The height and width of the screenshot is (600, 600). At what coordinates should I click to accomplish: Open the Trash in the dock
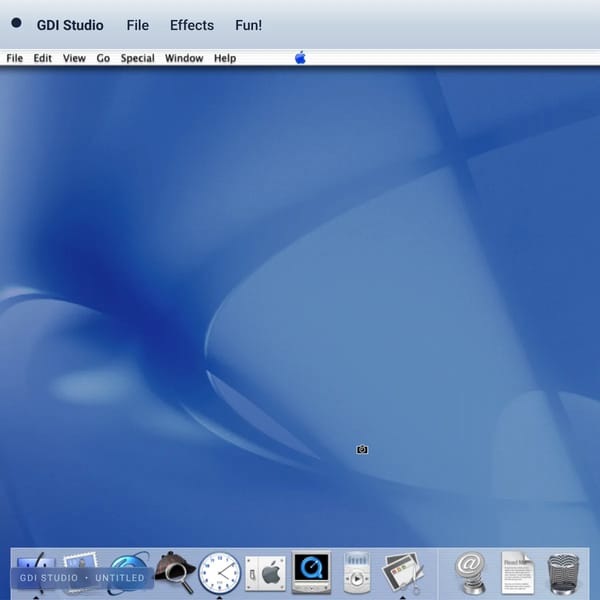tap(563, 573)
